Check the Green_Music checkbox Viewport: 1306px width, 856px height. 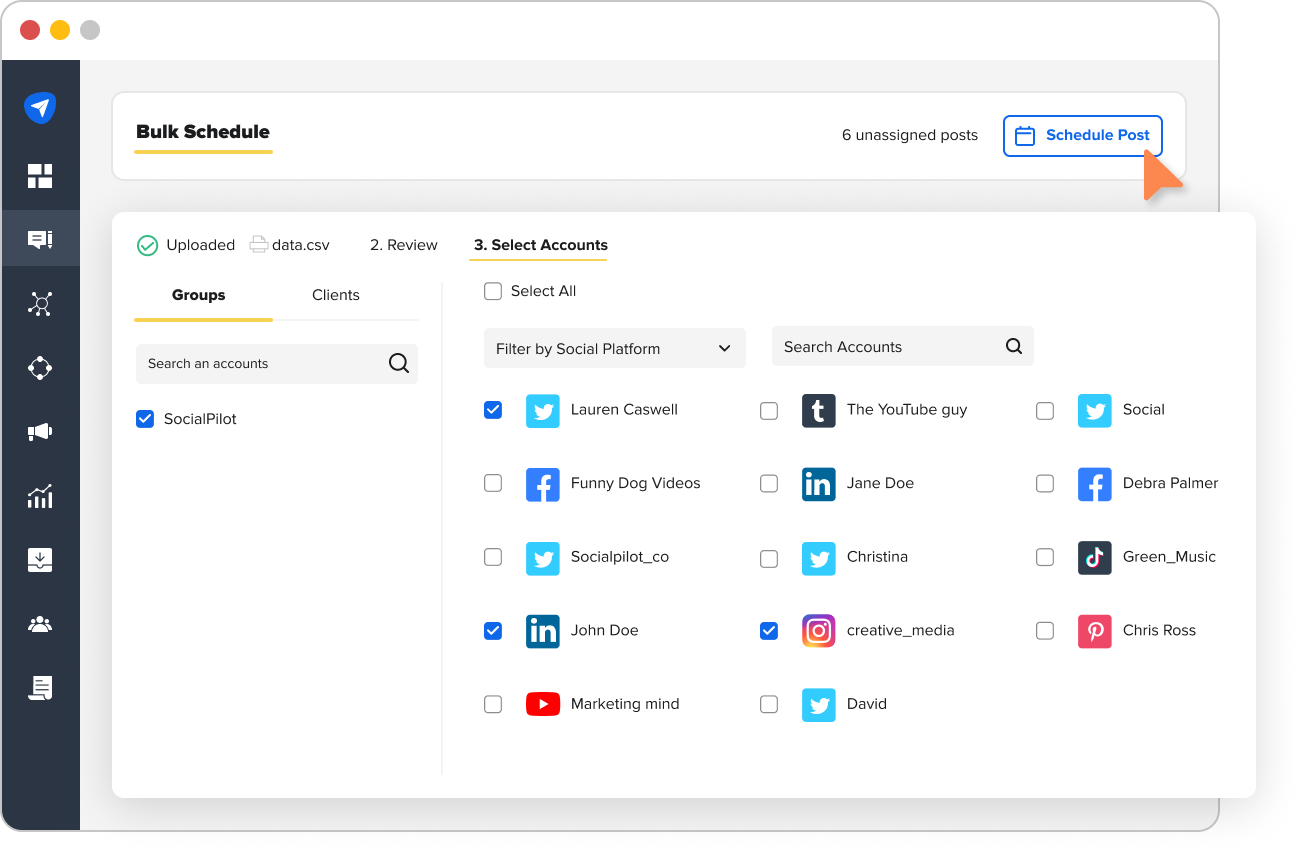tap(1045, 557)
